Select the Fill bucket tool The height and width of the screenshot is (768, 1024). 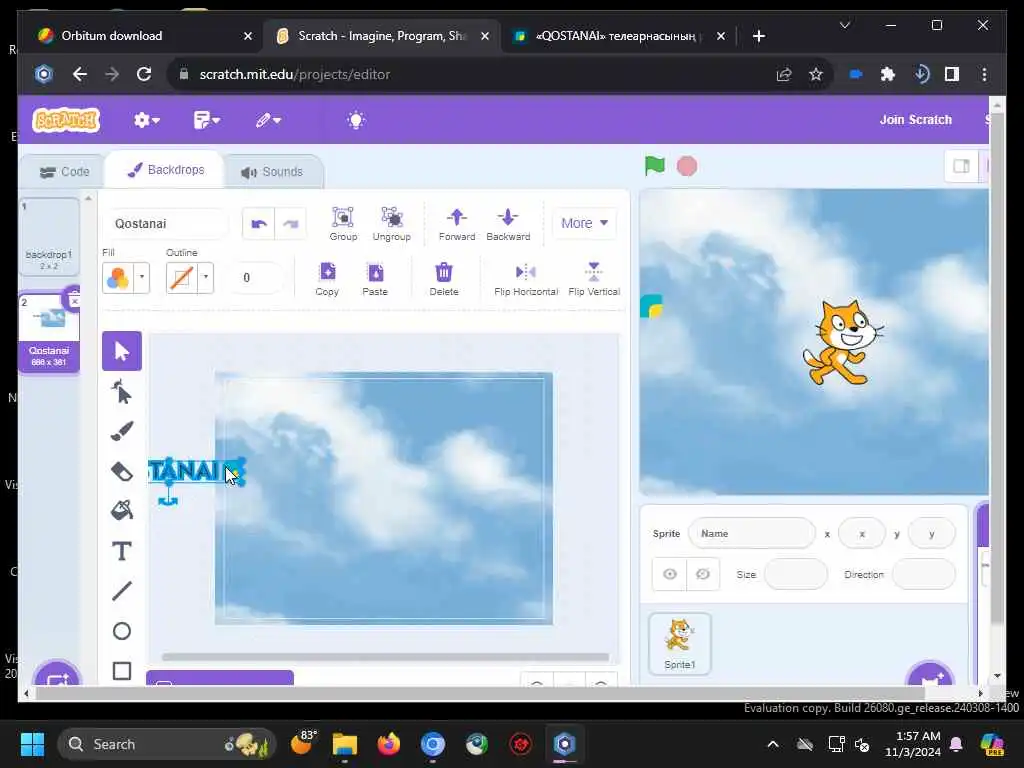point(121,511)
